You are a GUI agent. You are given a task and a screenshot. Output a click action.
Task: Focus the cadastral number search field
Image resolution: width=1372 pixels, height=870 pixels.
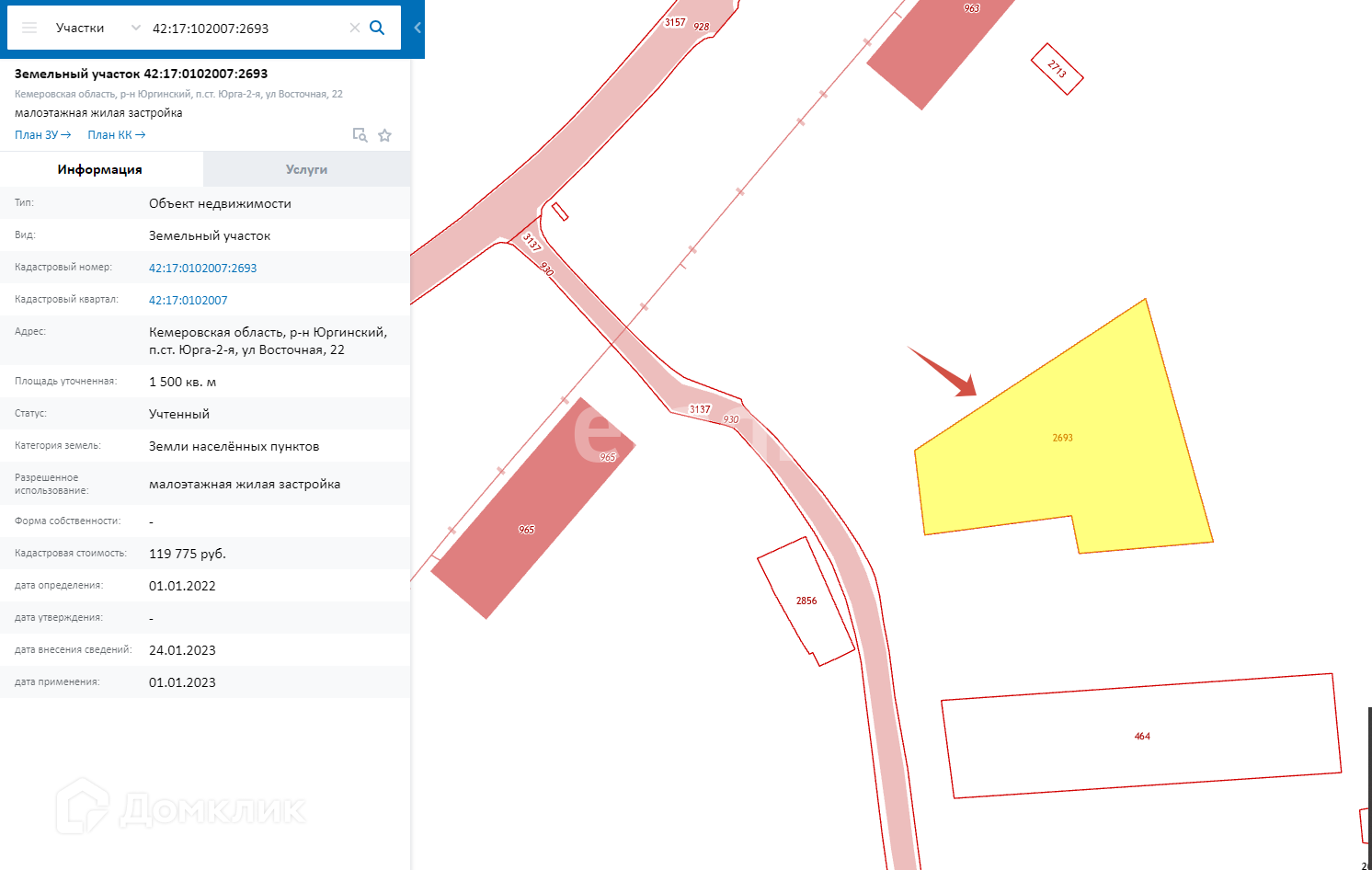(x=246, y=29)
